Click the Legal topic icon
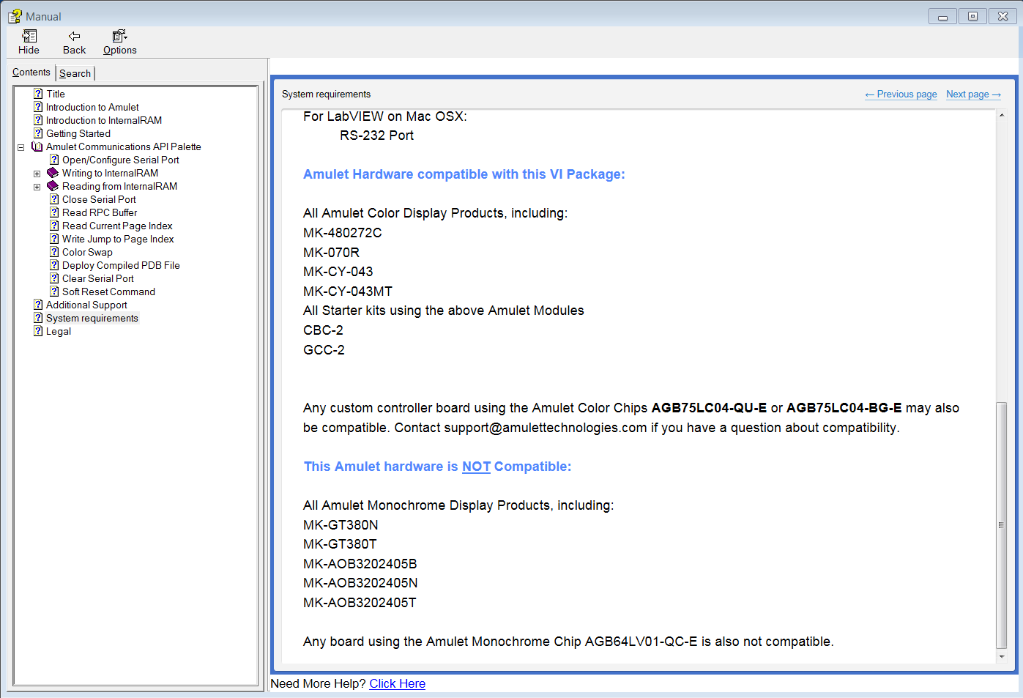The height and width of the screenshot is (698, 1023). pyautogui.click(x=38, y=331)
